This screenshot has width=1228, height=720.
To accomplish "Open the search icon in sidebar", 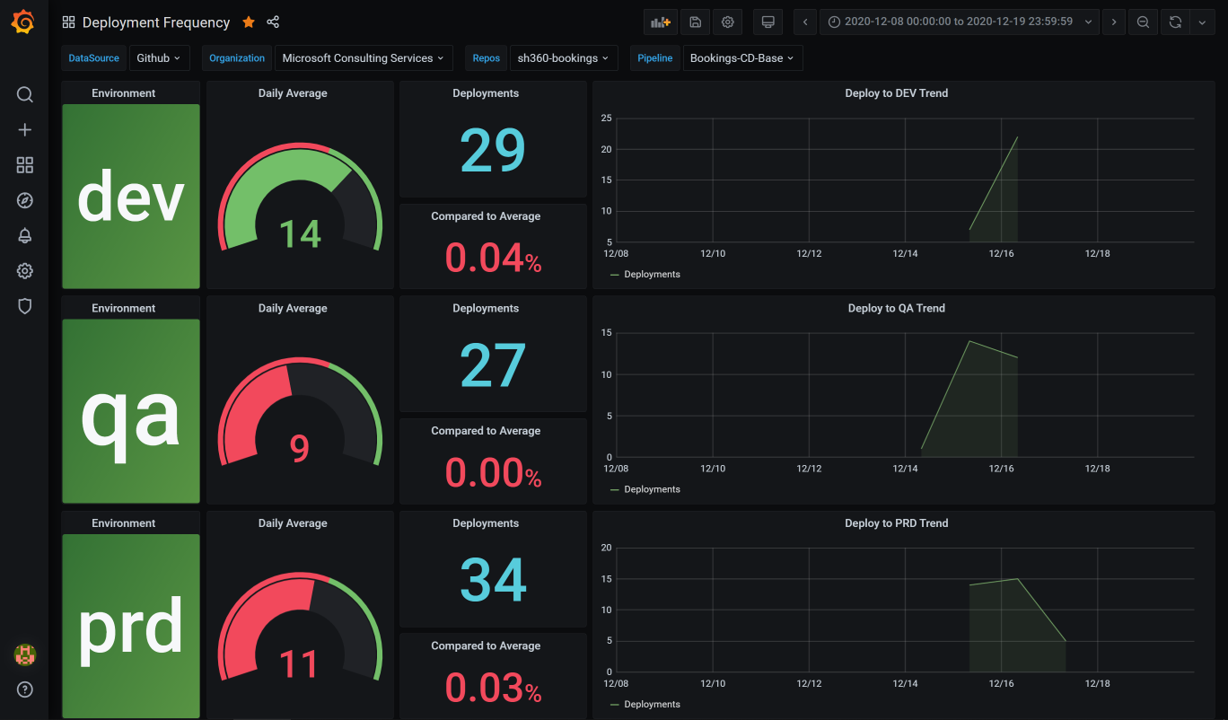I will 25,94.
